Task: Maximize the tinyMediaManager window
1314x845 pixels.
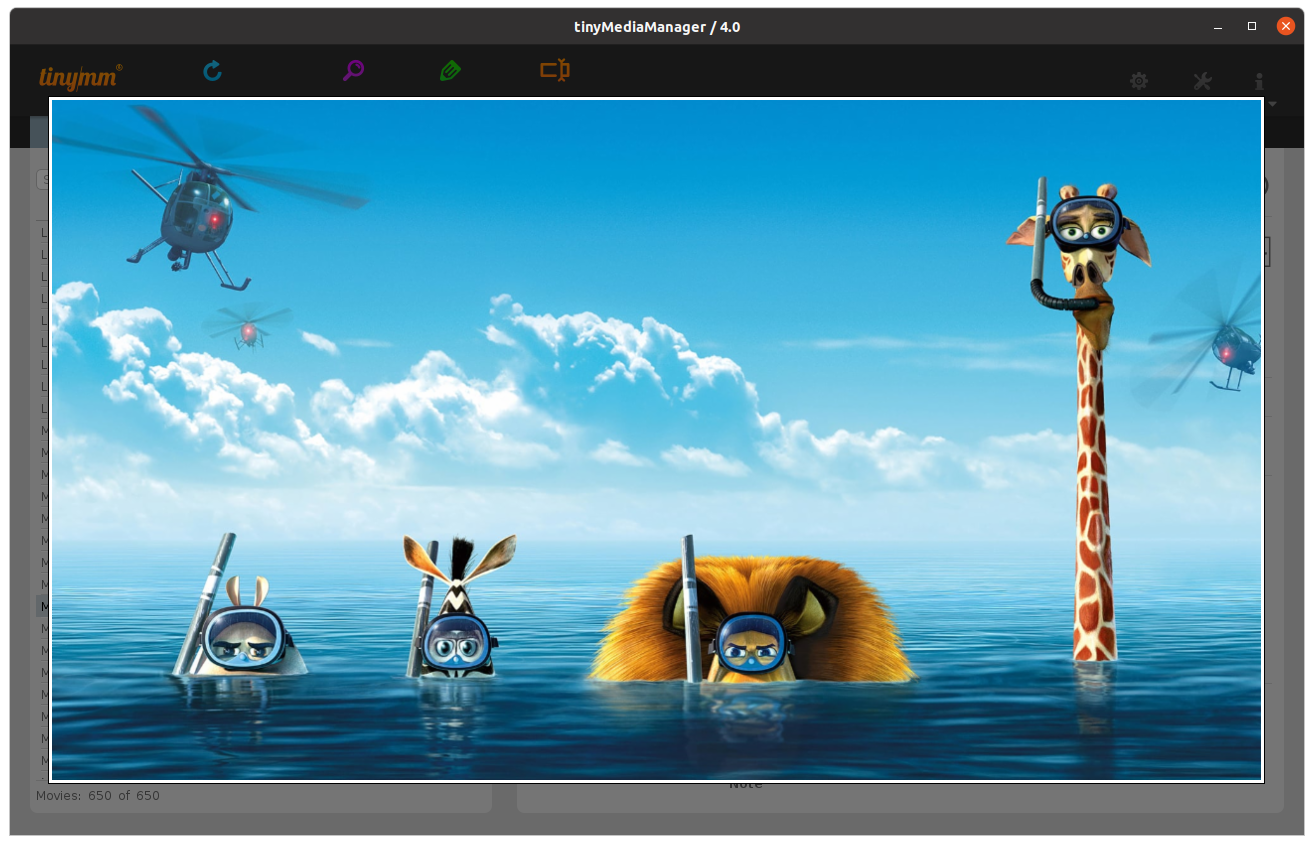Action: pos(1251,27)
